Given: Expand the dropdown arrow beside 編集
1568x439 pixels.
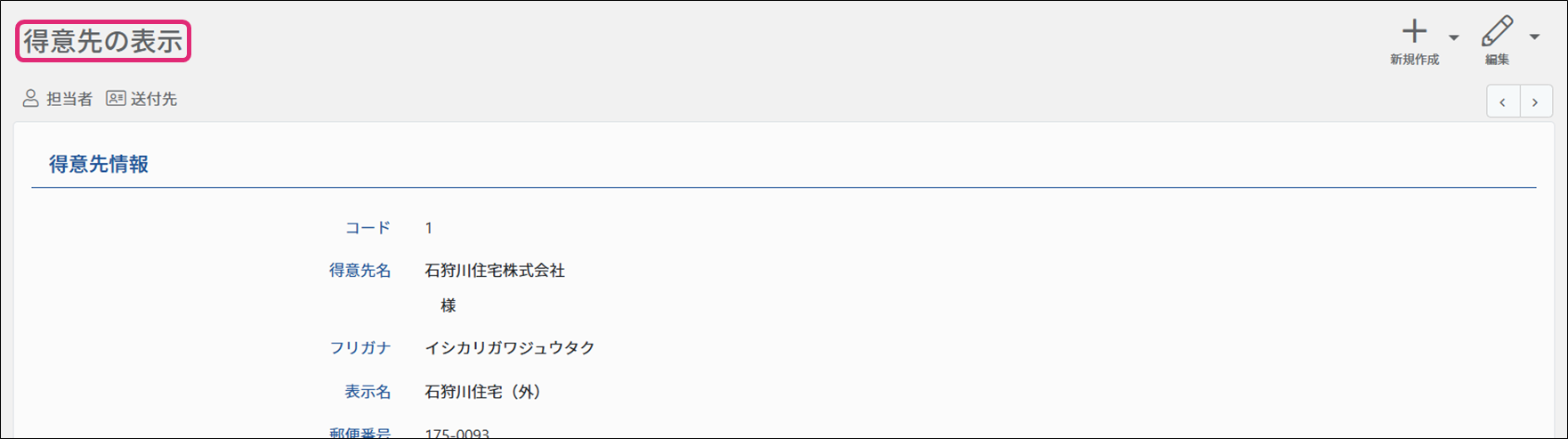Looking at the screenshot, I should click(1534, 37).
